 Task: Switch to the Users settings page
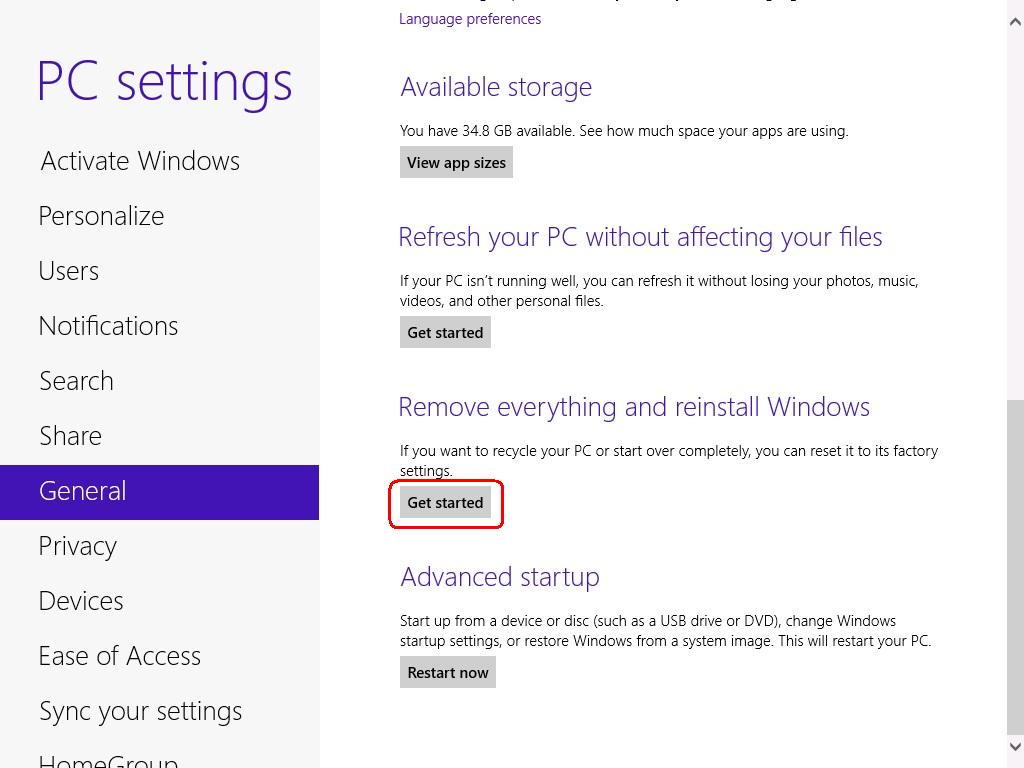coord(68,271)
